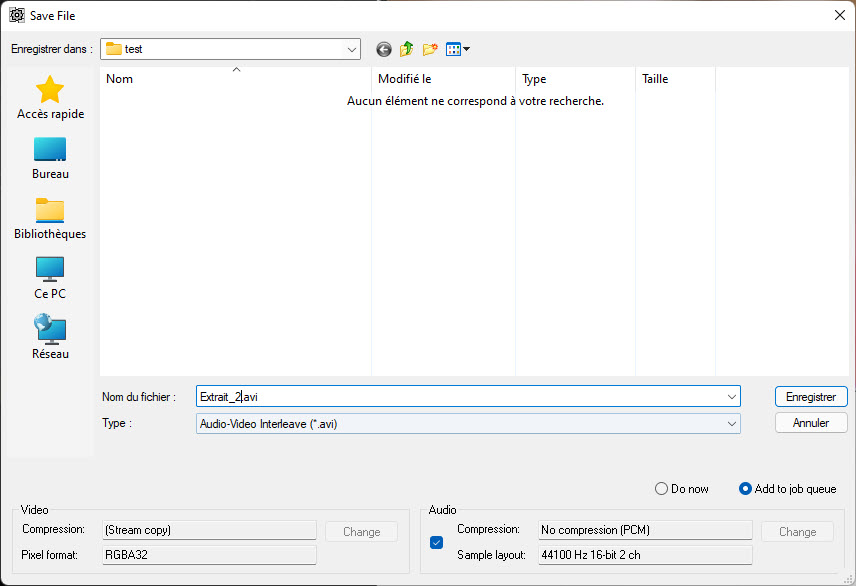Viewport: 856px width, 586px height.
Task: Select Add to job queue option
Action: click(x=787, y=489)
